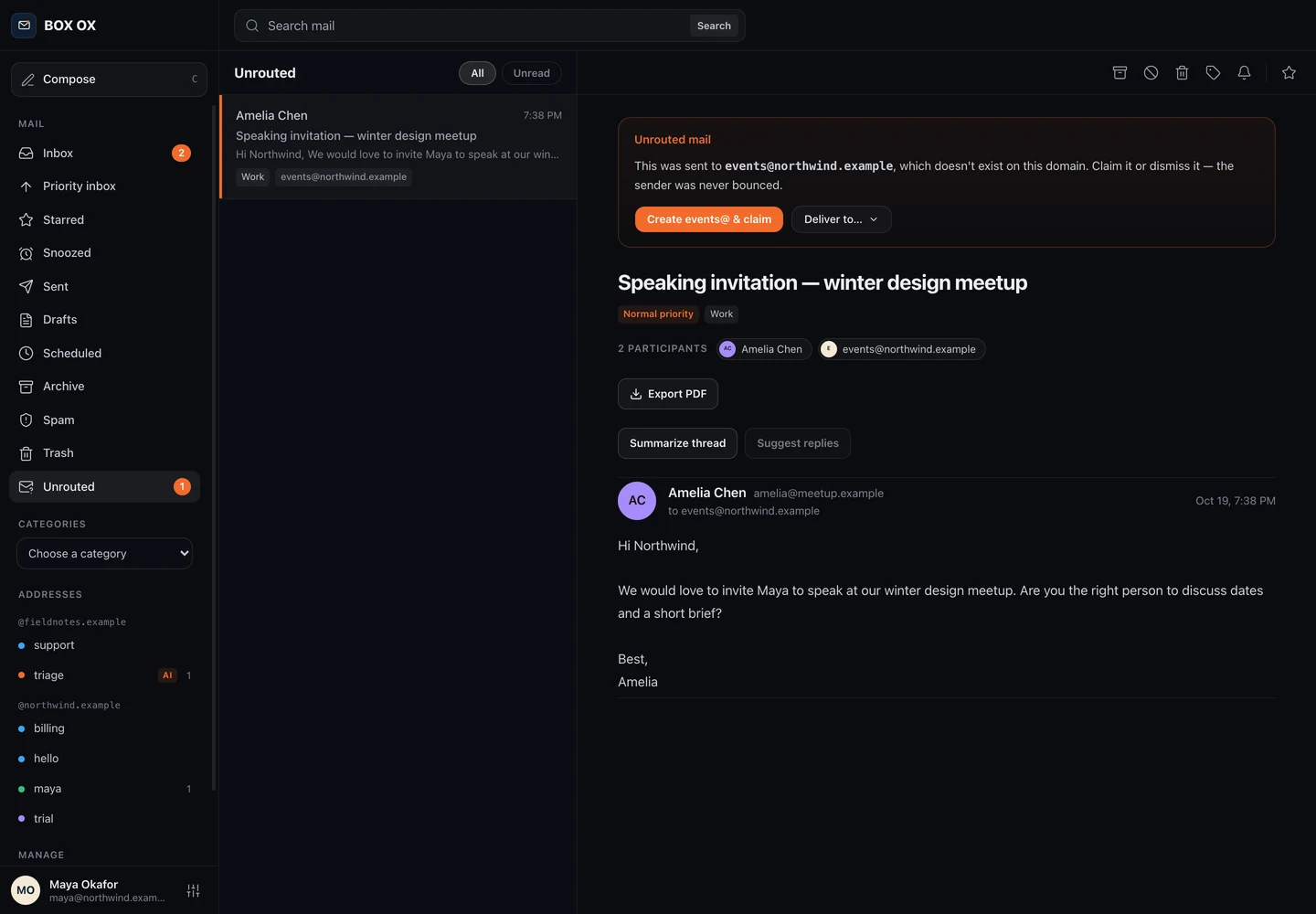Select the billing address

(x=104, y=728)
